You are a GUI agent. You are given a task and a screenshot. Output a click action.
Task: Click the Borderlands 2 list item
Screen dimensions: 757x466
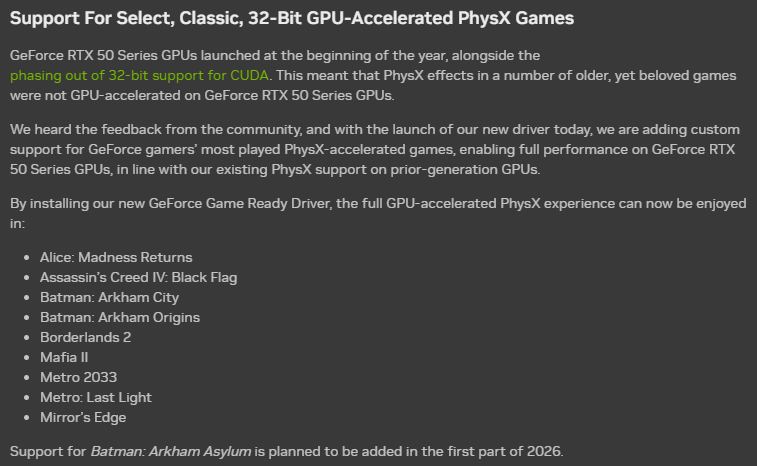(85, 338)
